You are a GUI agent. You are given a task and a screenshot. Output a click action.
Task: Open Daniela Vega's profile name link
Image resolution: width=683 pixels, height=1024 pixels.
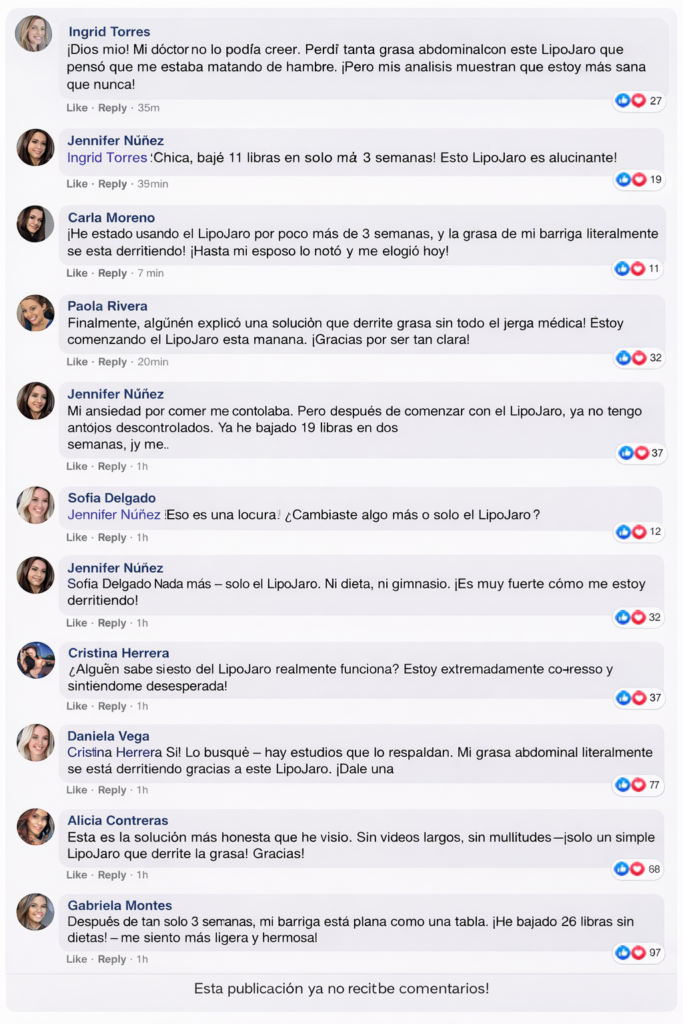click(x=108, y=736)
